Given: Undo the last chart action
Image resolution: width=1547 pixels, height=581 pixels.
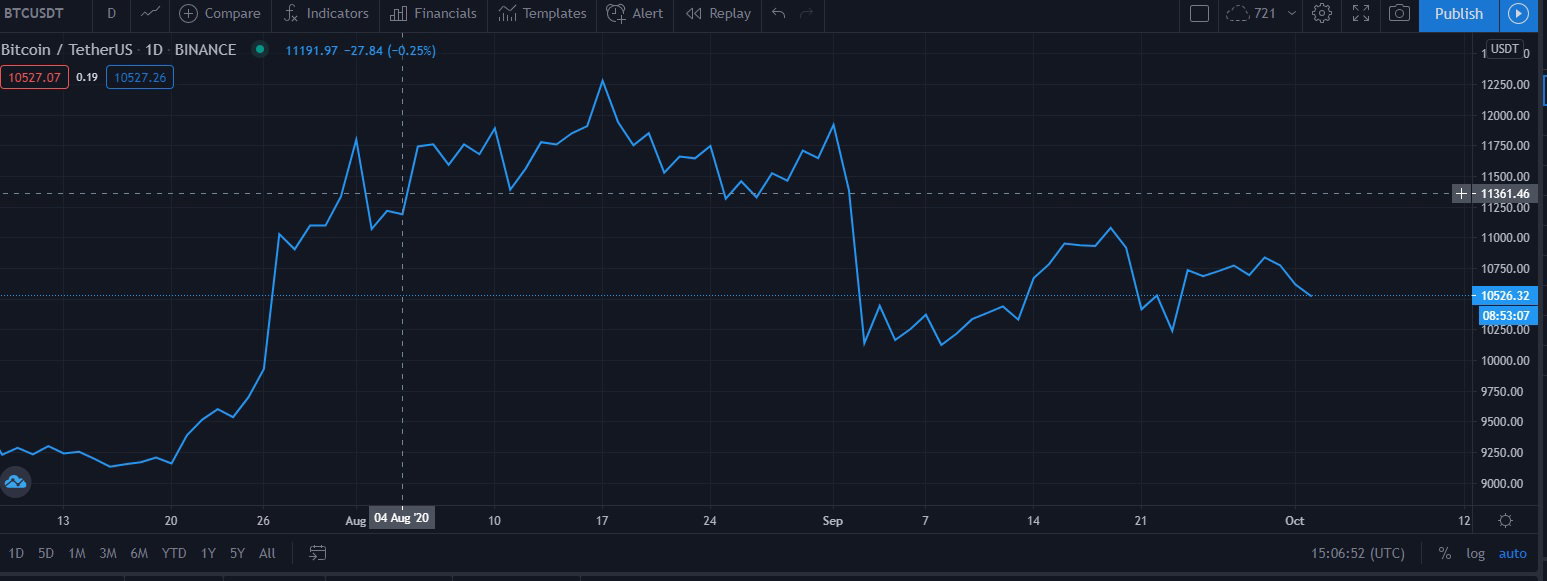Looking at the screenshot, I should click(x=780, y=13).
